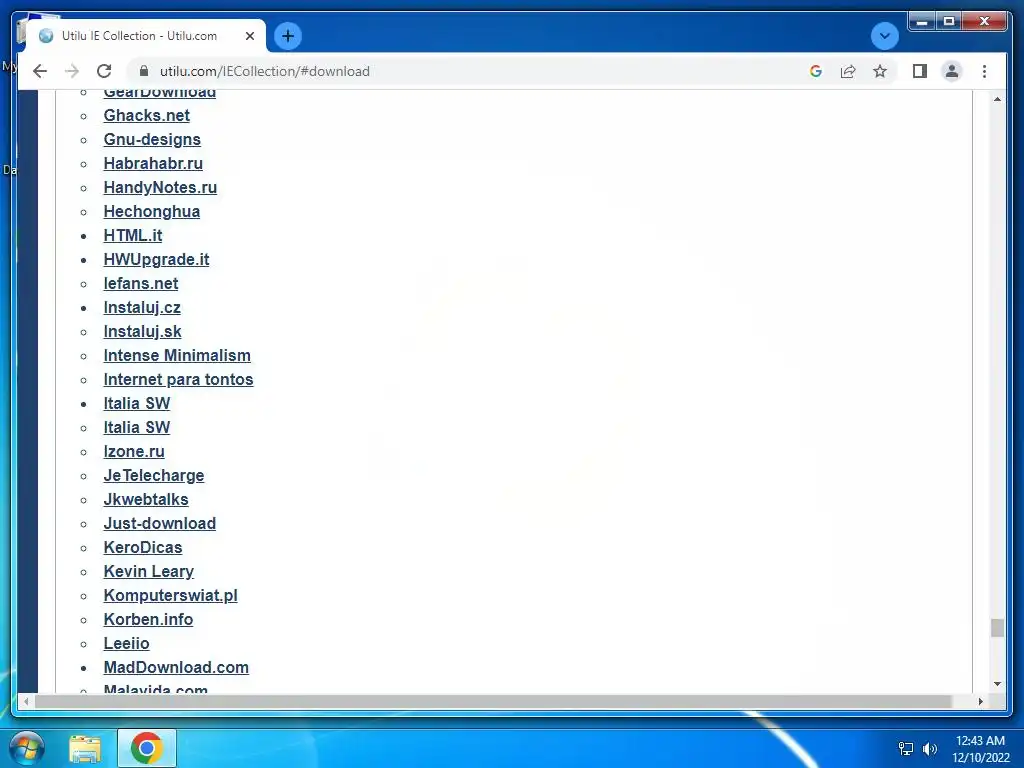Visit the Kevin Leary link
This screenshot has width=1024, height=768.
coord(148,571)
